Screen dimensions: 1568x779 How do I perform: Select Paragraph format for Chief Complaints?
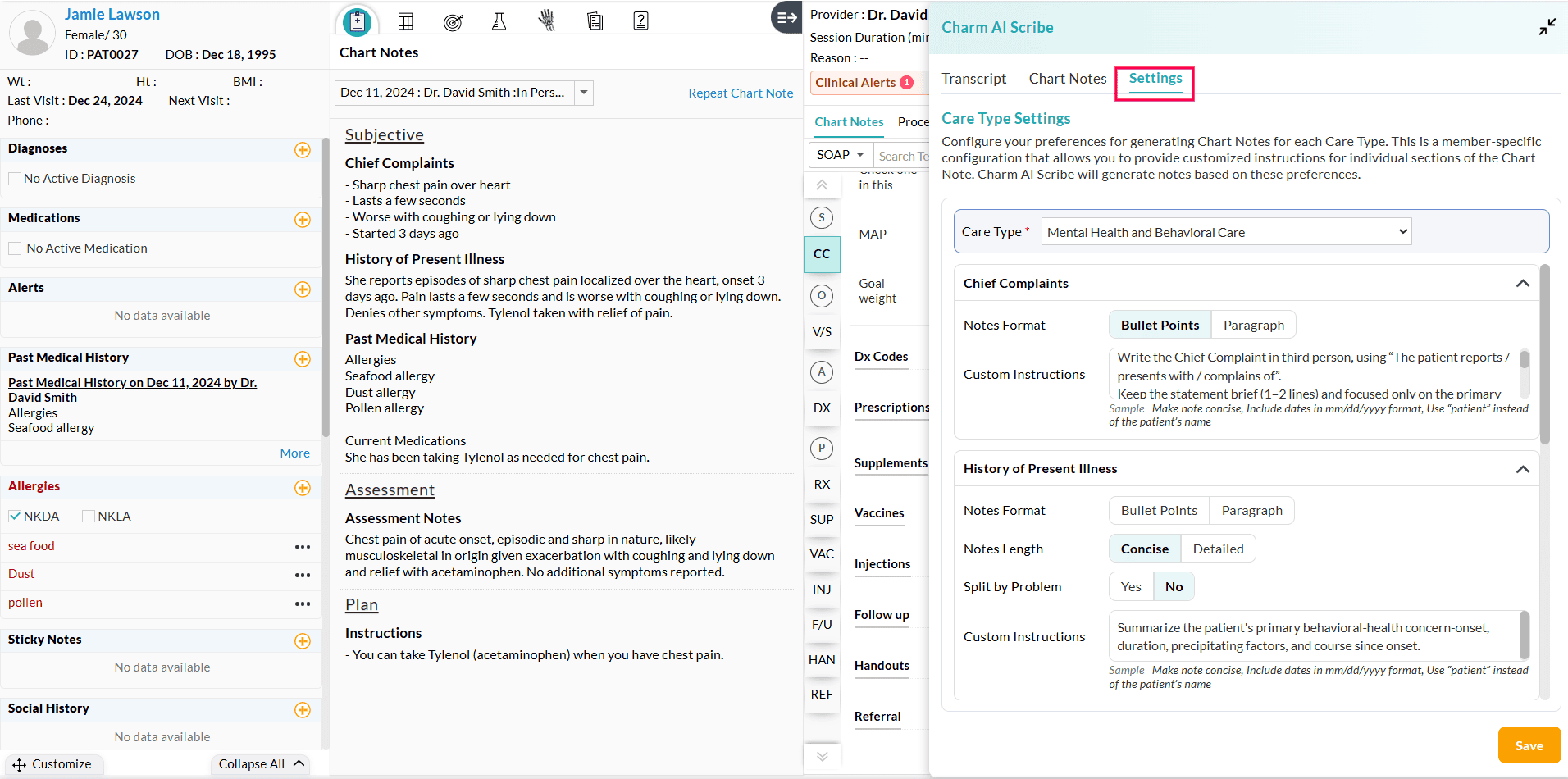click(1253, 325)
